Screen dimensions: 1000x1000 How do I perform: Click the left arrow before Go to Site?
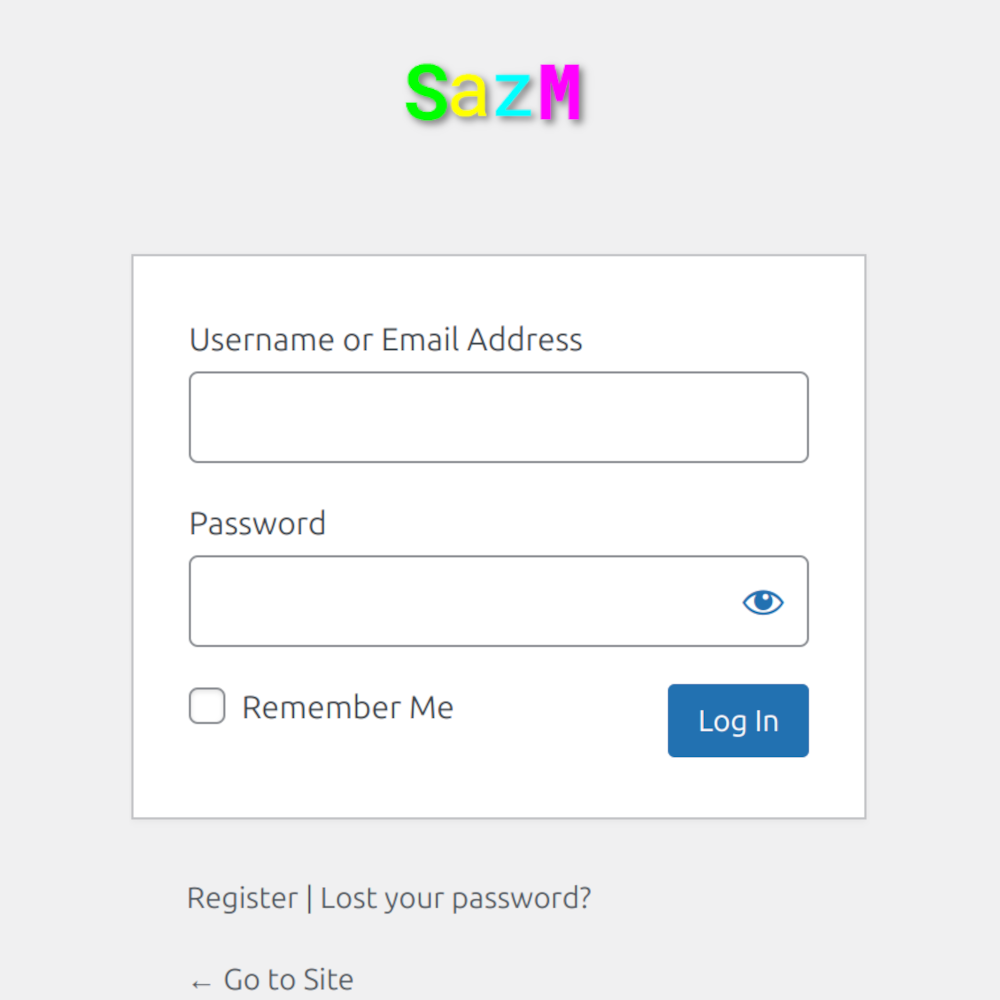(201, 983)
